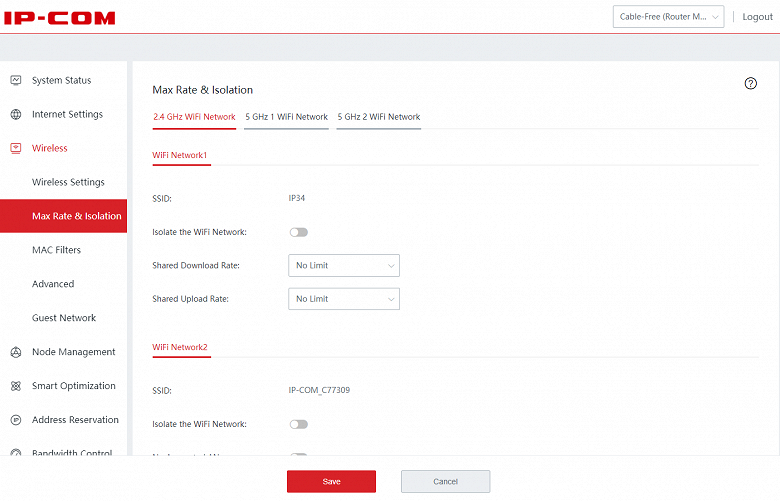
Task: Click the Address Reservation icon
Action: coord(16,420)
